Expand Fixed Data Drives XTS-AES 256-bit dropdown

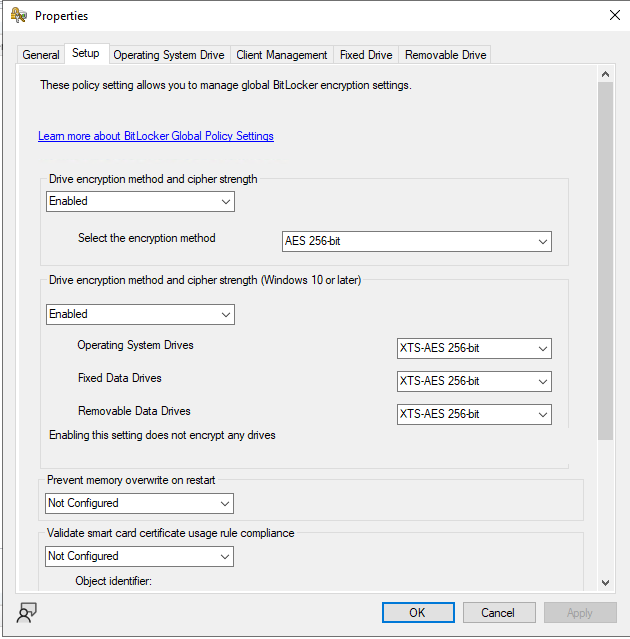click(474, 381)
